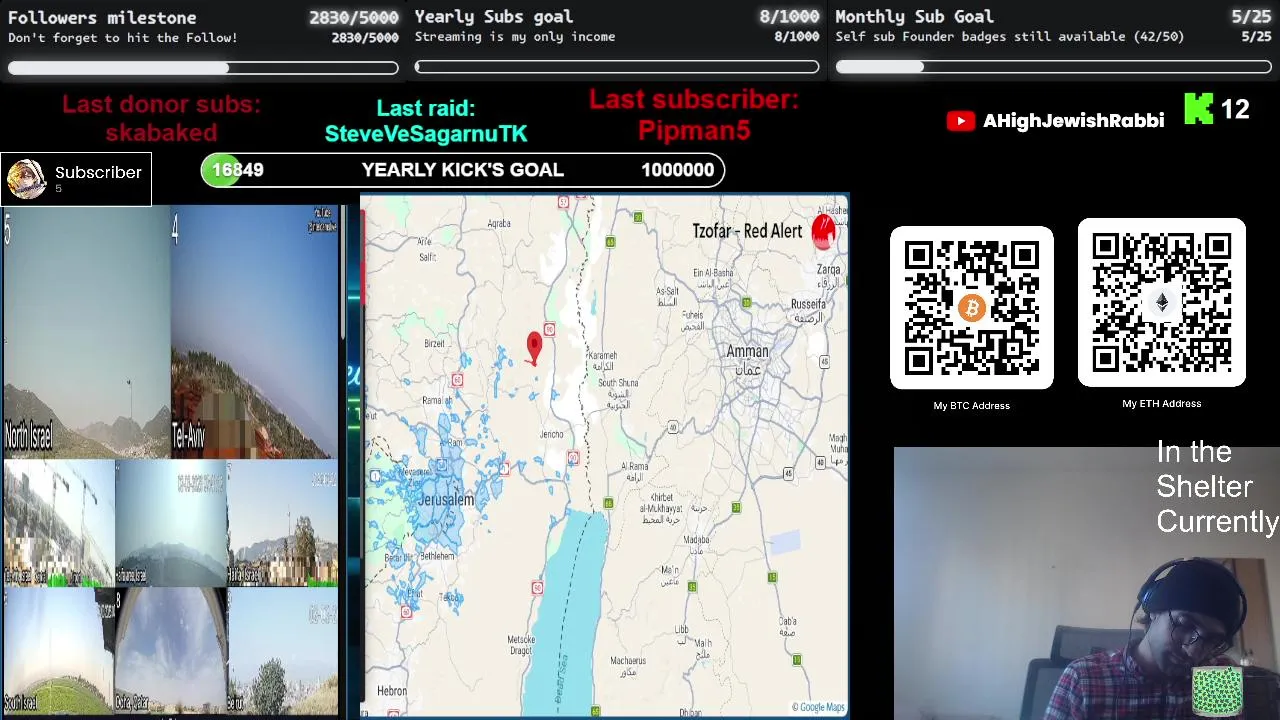Image resolution: width=1280 pixels, height=720 pixels.
Task: Click the Zarqa label on the map
Action: pyautogui.click(x=829, y=269)
